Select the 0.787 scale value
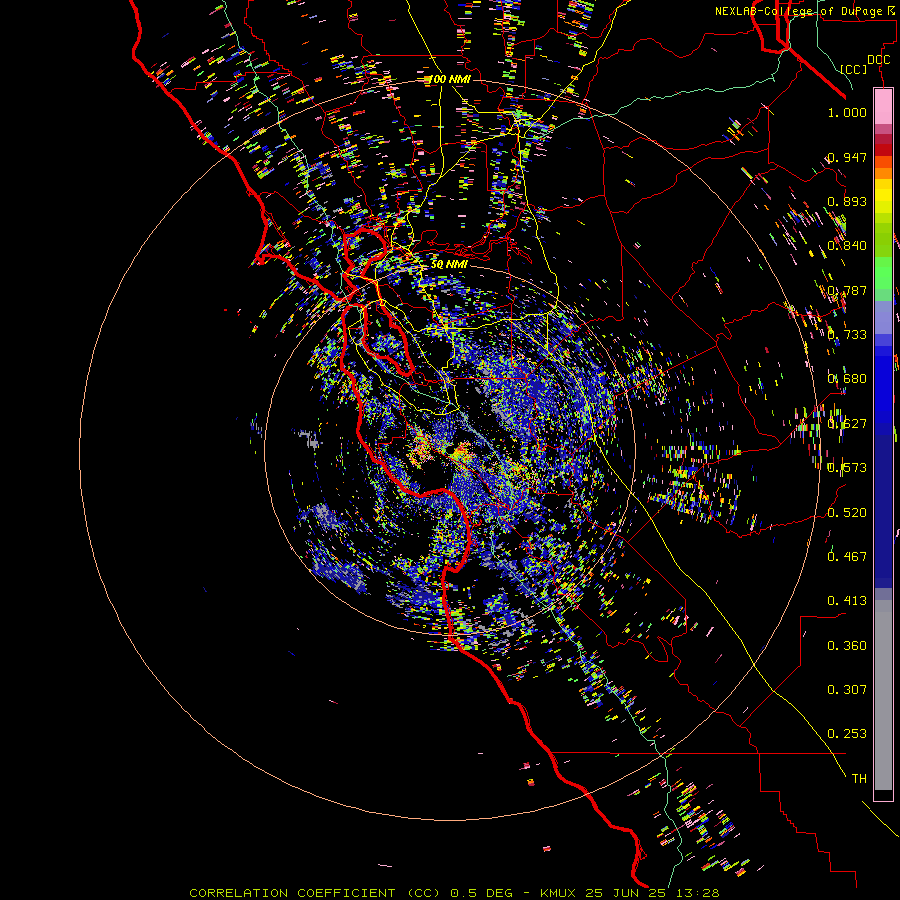This screenshot has height=900, width=900. [847, 290]
